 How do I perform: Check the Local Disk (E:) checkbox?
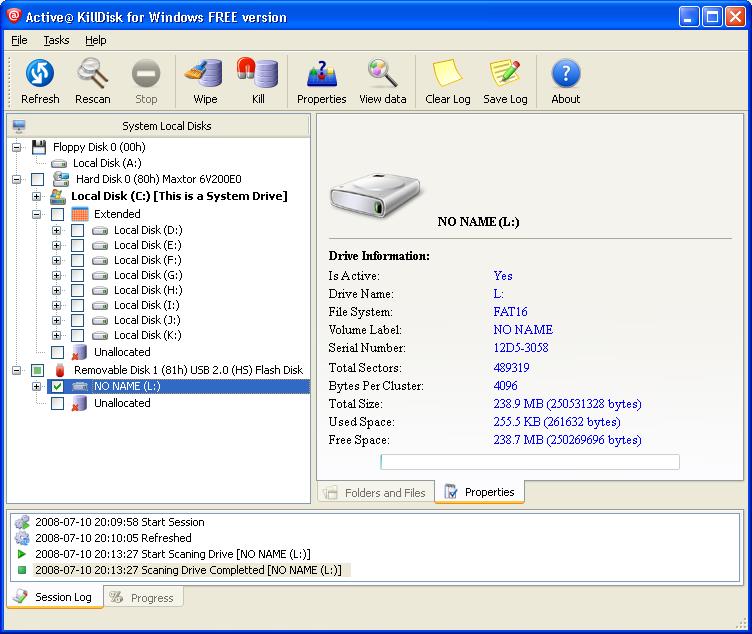(77, 246)
